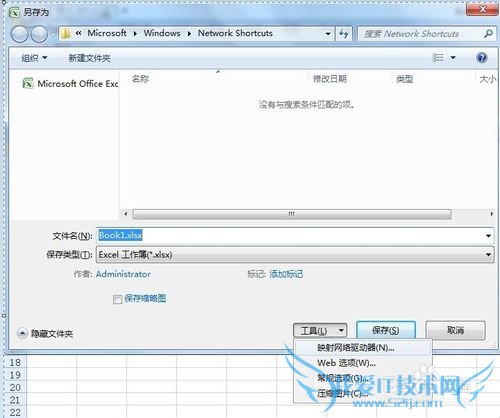Select Web 选项(W)... menu item
Viewport: 500px width, 418px height.
point(363,363)
